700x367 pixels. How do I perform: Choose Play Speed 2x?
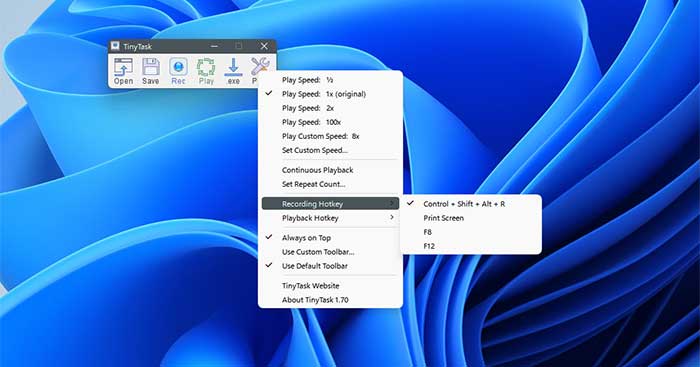(x=330, y=108)
